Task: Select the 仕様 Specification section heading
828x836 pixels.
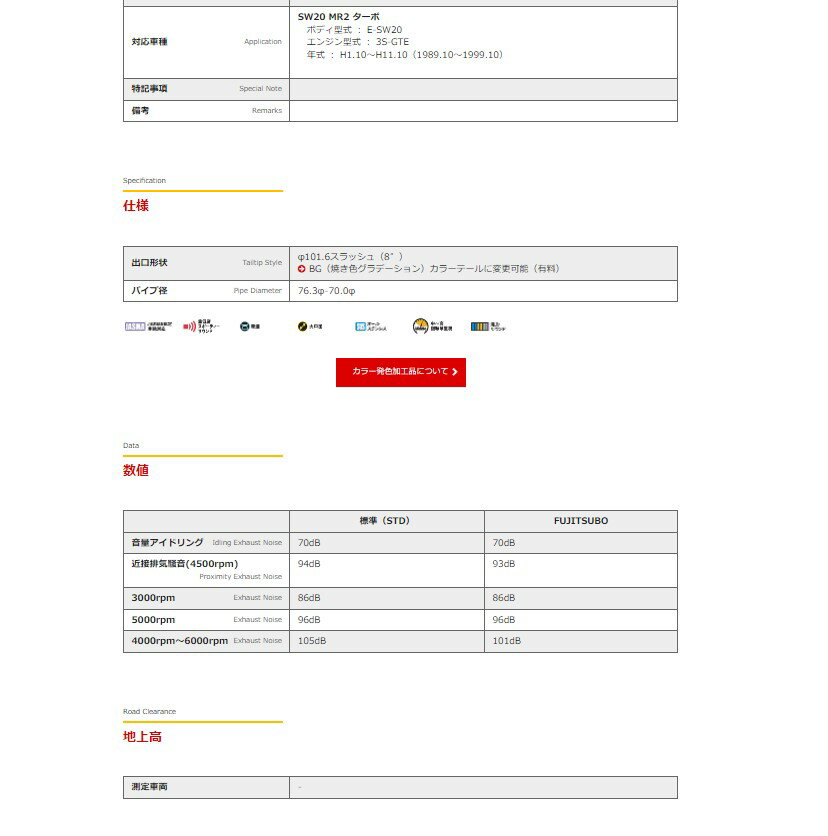Action: tap(136, 205)
